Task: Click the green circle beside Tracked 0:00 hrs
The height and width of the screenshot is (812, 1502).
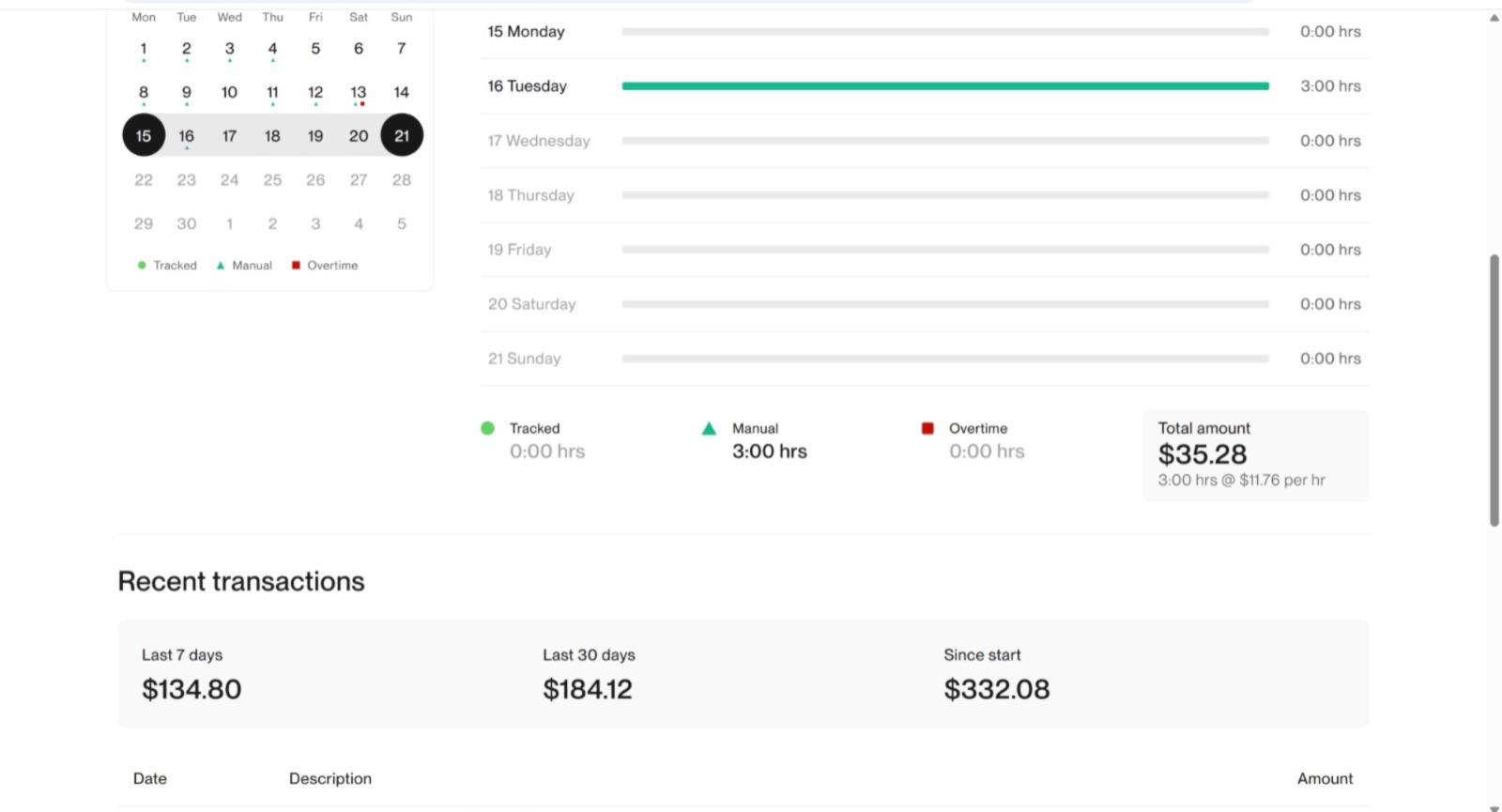Action: [487, 428]
